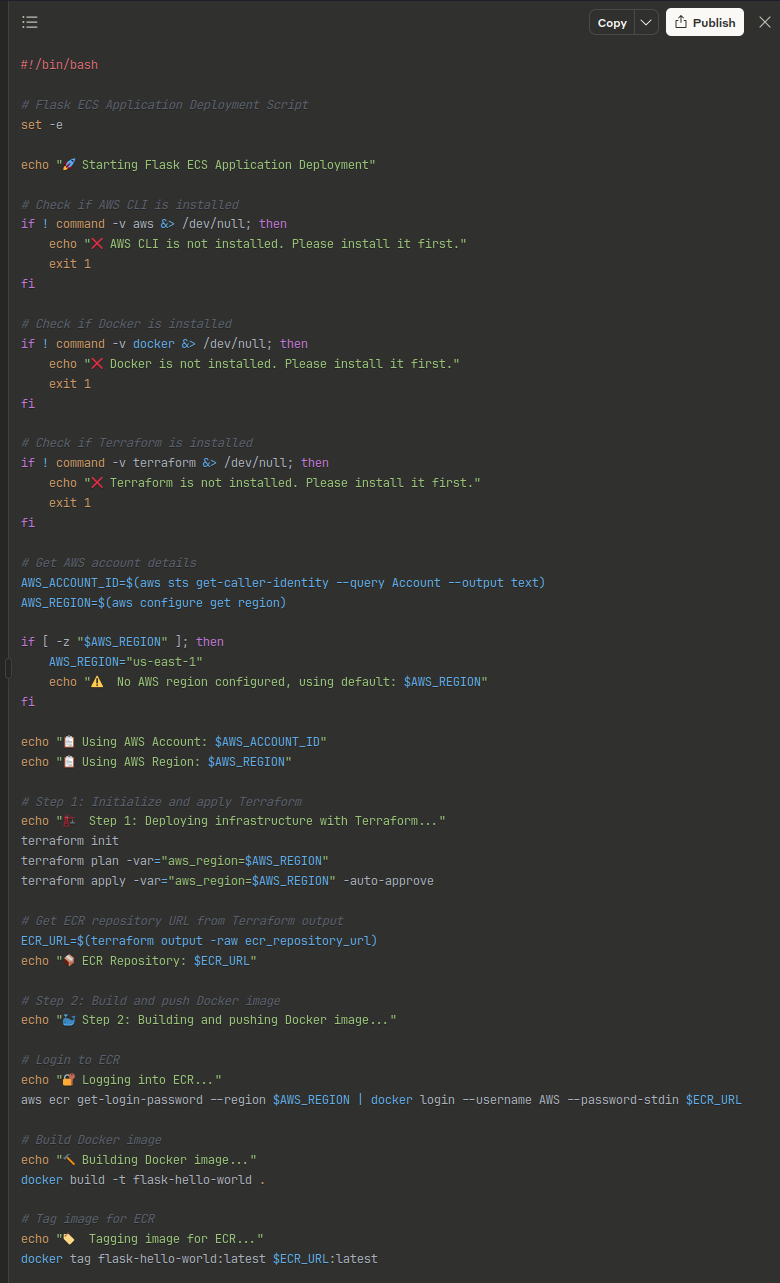Click 'Logging into ECR...' echo line
Viewport: 780px width, 1283px height.
coord(121,1080)
